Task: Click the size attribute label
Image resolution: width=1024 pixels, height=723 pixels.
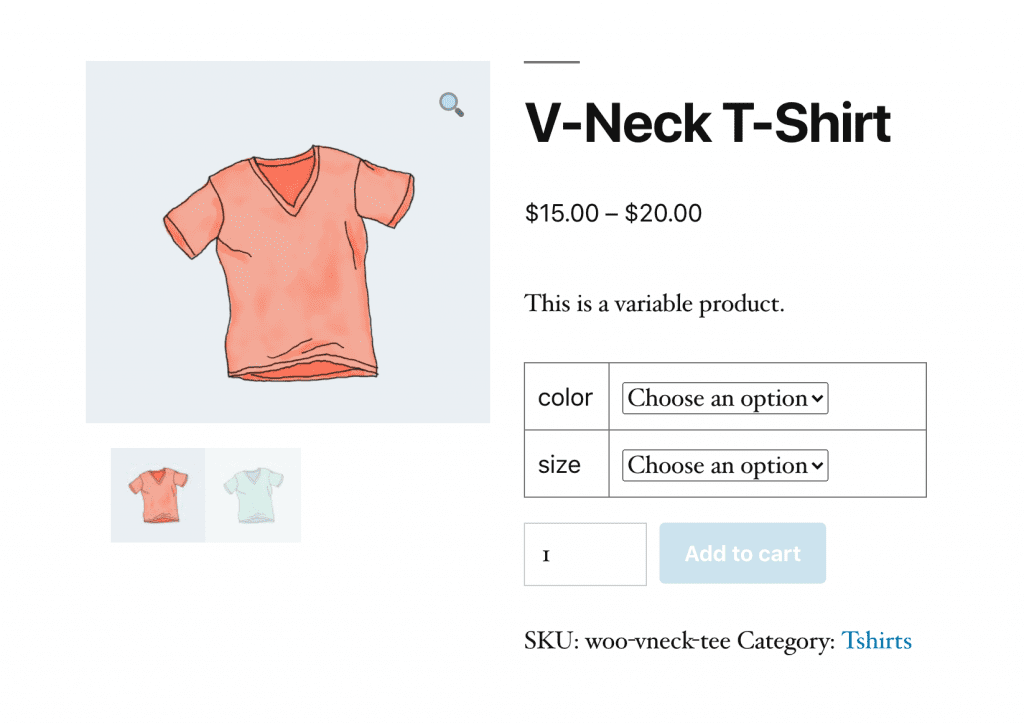Action: coord(560,465)
